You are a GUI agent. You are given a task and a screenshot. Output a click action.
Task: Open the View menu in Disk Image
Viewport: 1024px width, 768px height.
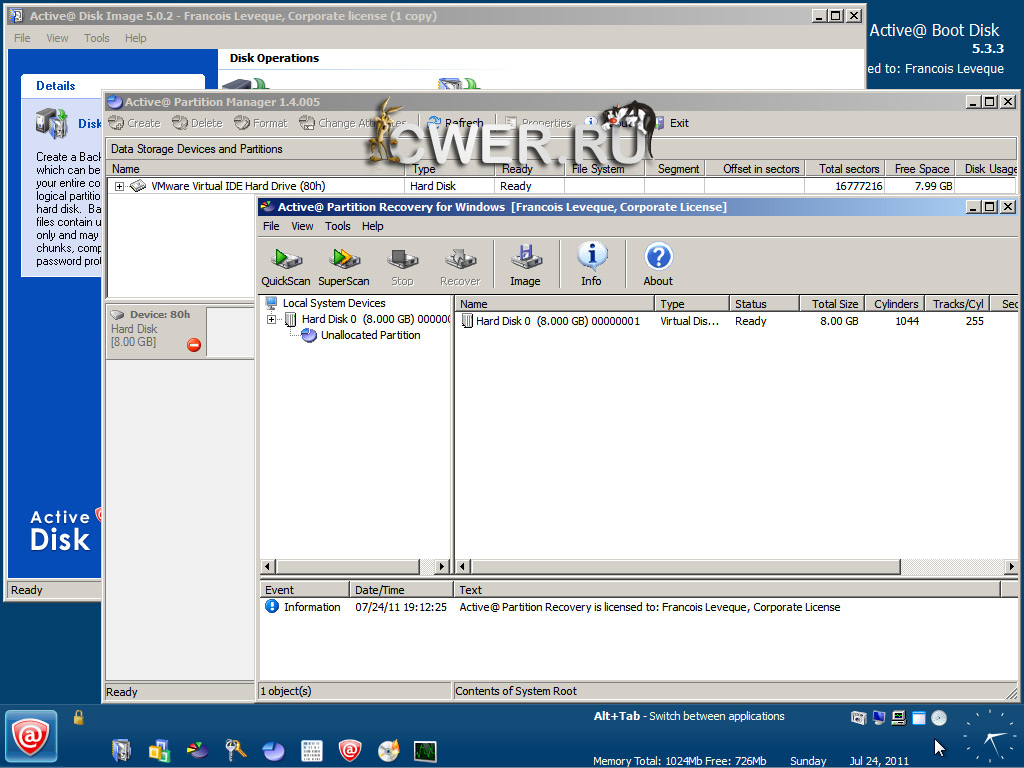pos(57,38)
